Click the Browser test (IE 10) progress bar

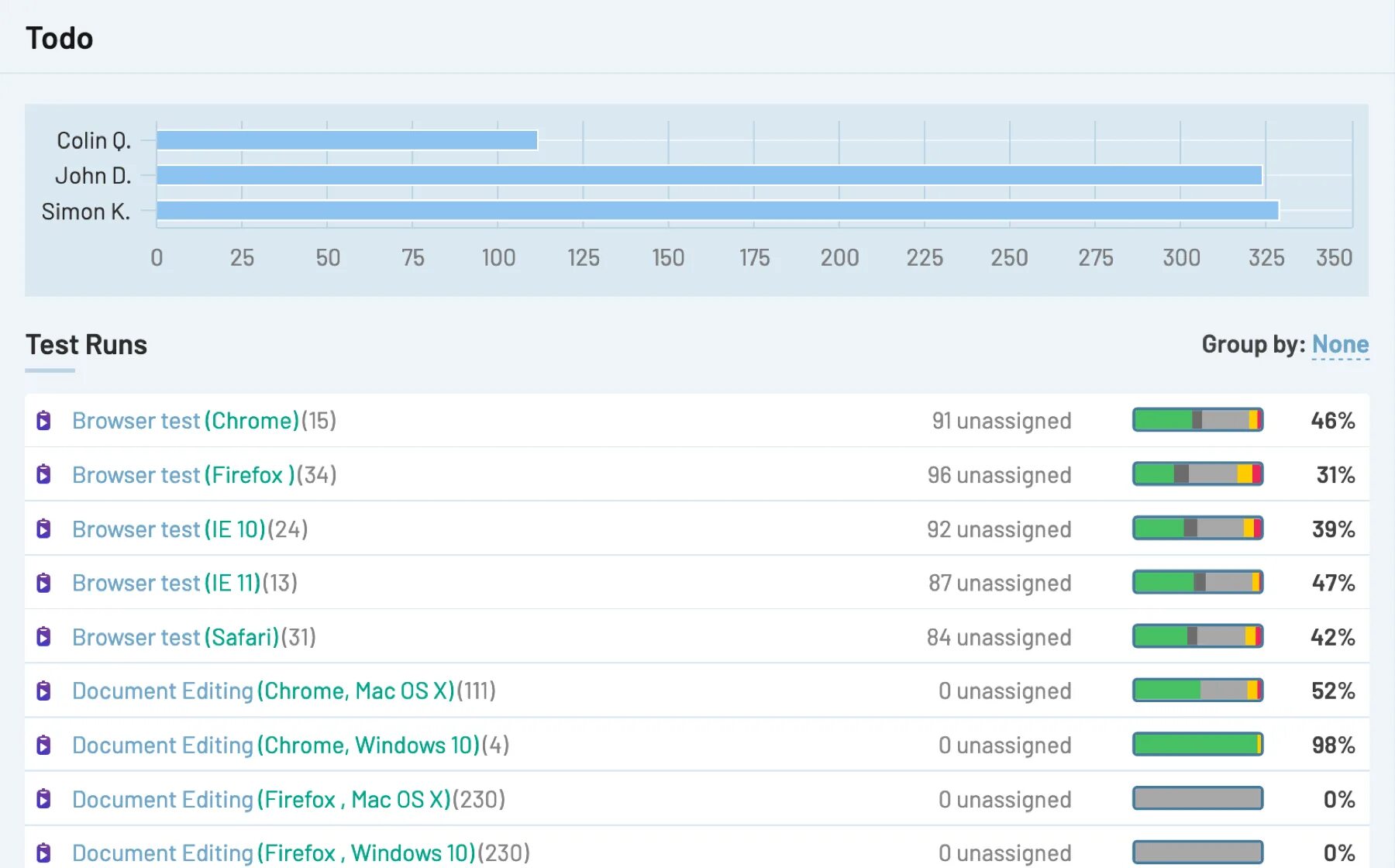click(1198, 529)
